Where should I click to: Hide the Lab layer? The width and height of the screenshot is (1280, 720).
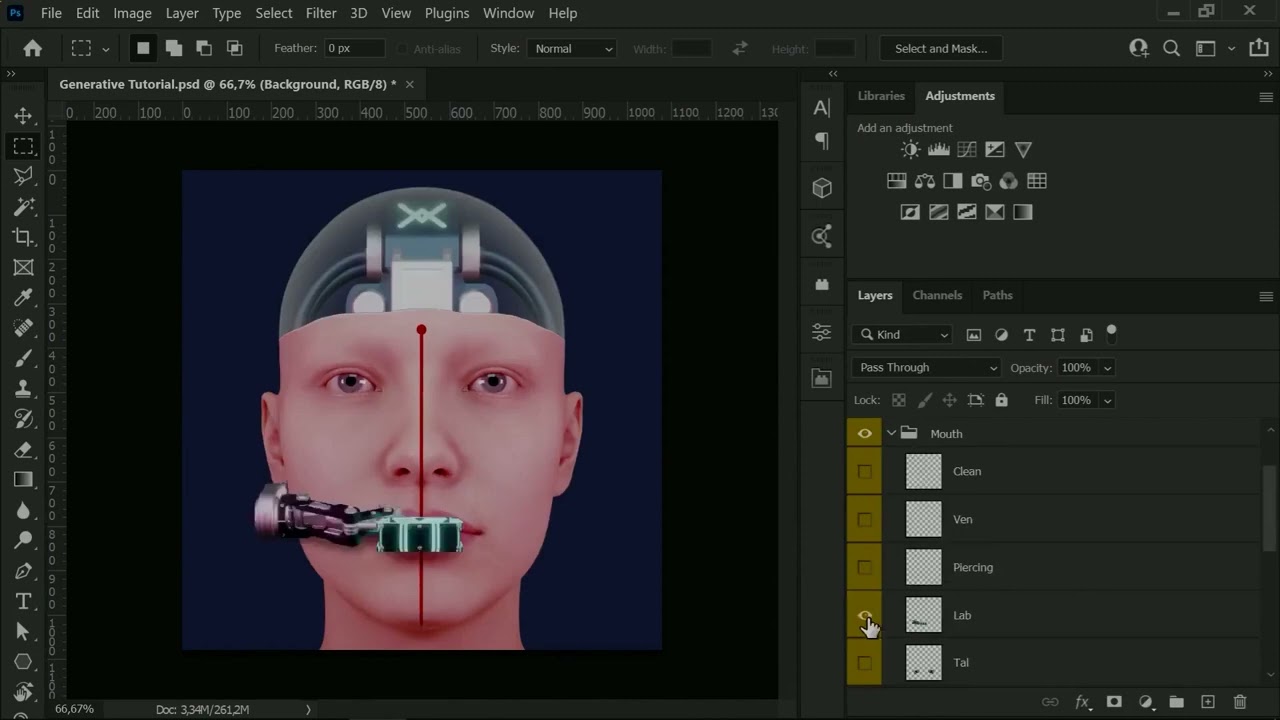tap(865, 615)
